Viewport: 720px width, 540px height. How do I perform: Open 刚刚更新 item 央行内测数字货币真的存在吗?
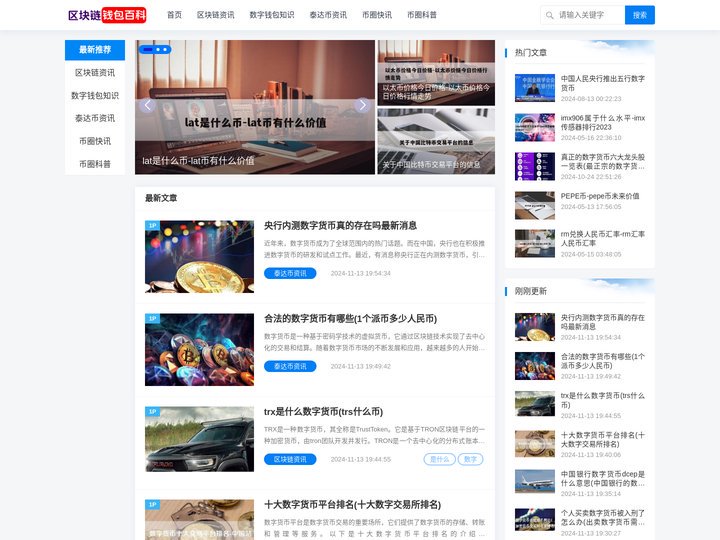click(602, 322)
